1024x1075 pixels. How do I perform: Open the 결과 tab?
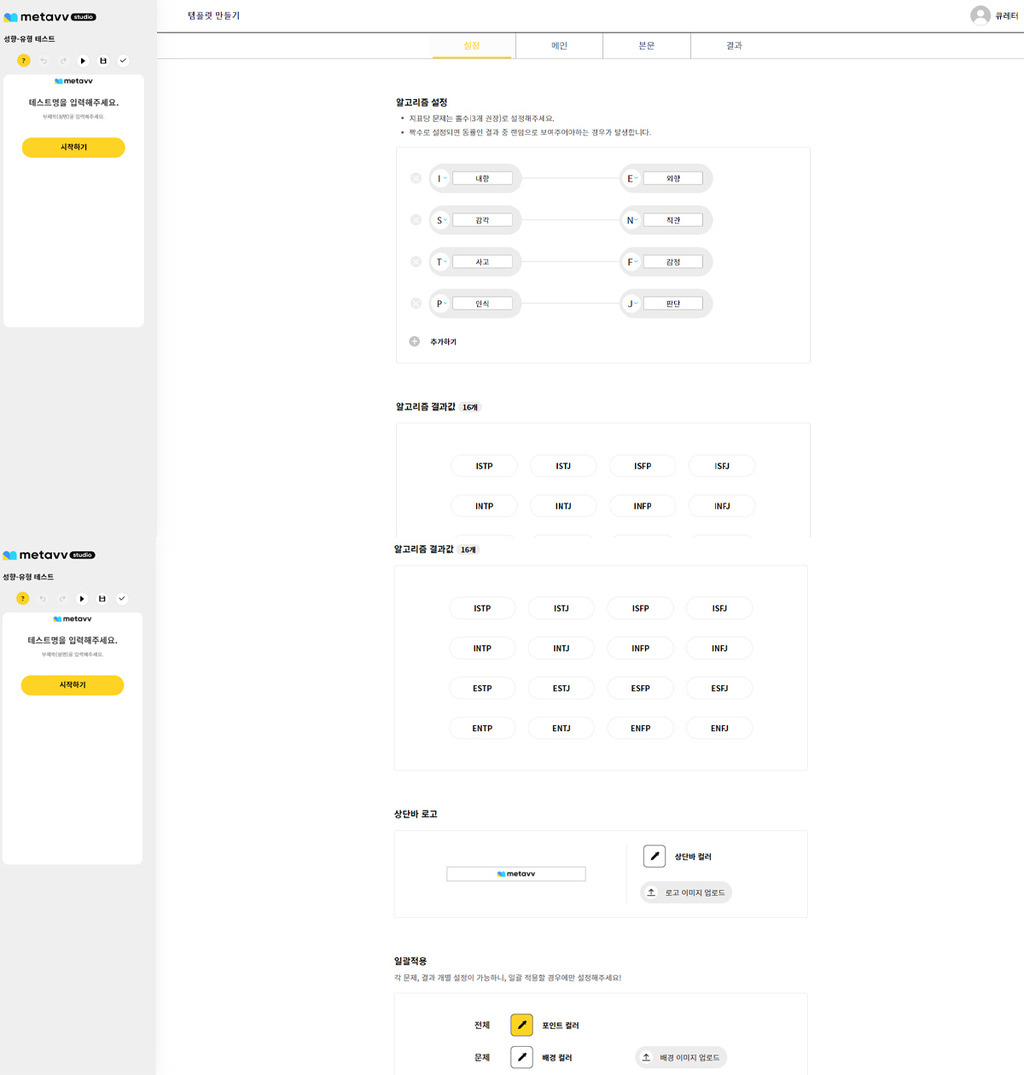pyautogui.click(x=734, y=46)
